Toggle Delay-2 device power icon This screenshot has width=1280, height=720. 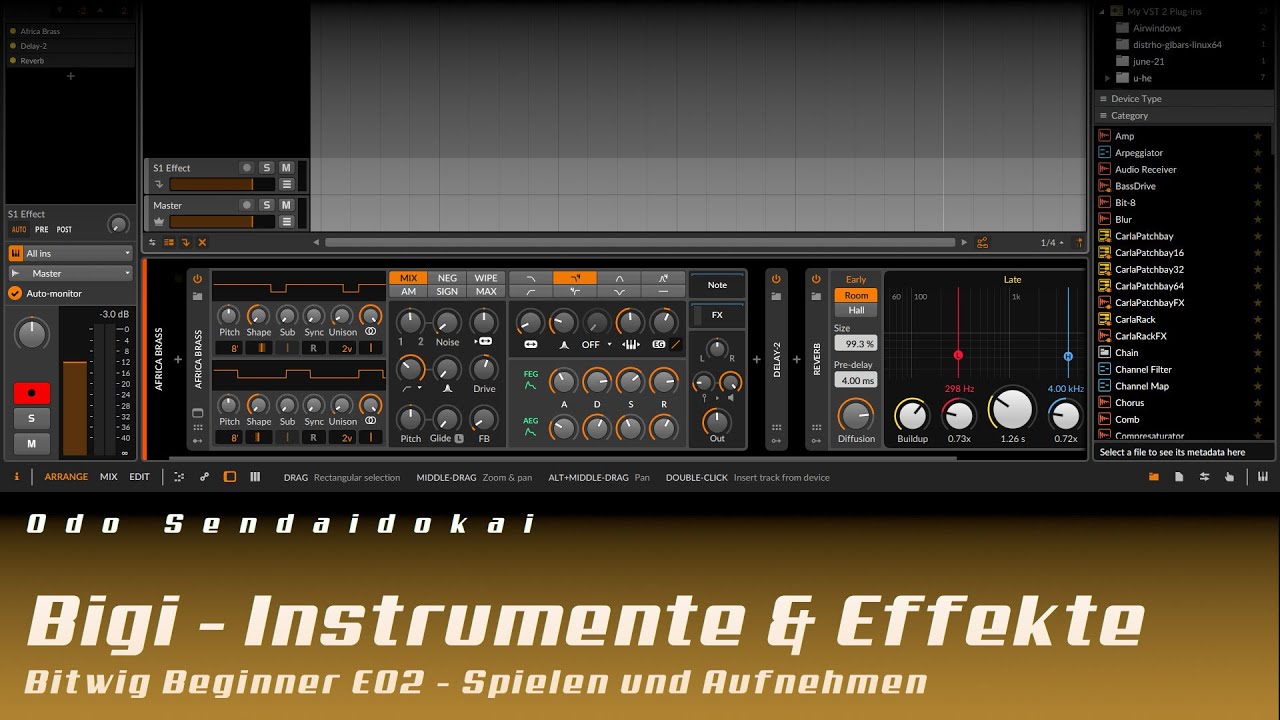tap(776, 279)
